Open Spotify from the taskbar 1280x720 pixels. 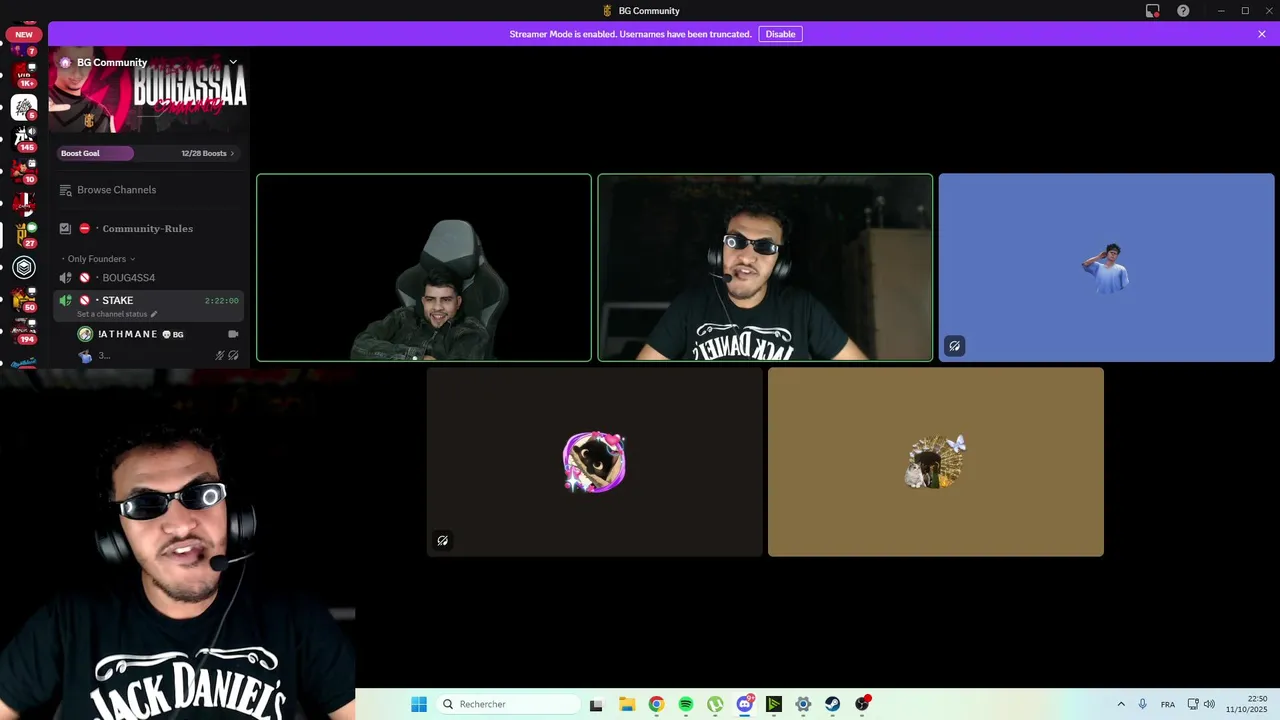pyautogui.click(x=686, y=704)
